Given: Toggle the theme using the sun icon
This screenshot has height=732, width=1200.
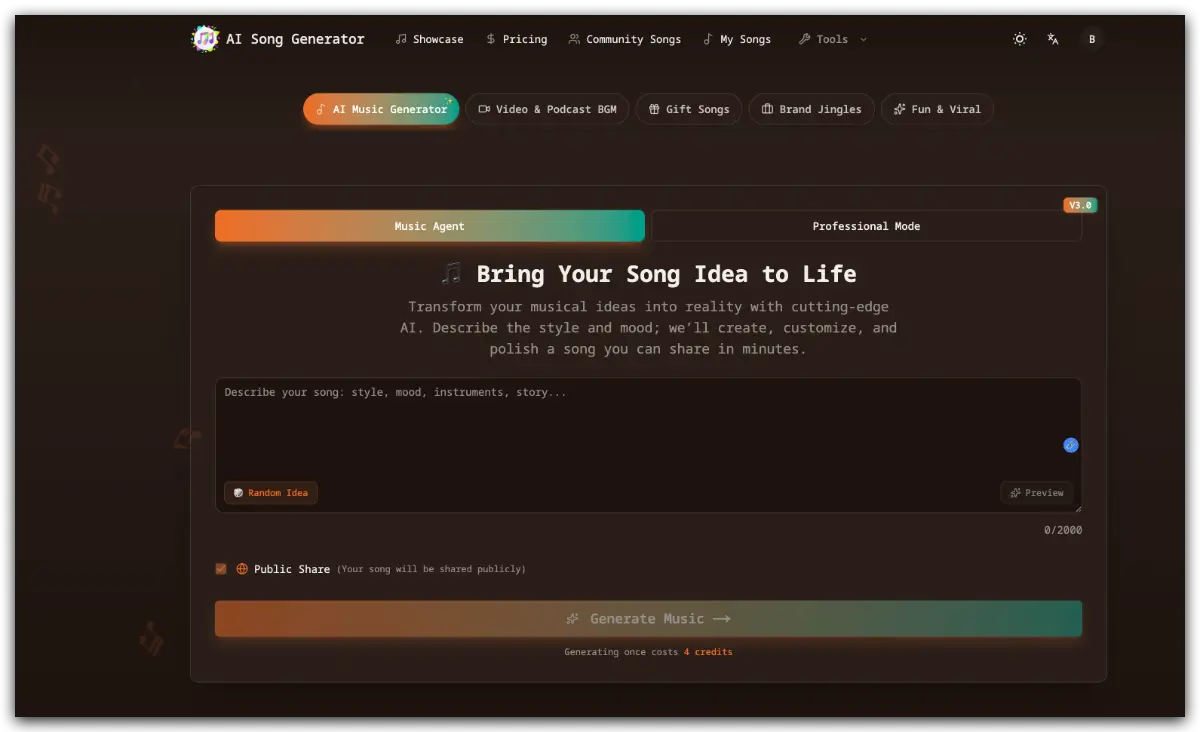Looking at the screenshot, I should pyautogui.click(x=1019, y=39).
